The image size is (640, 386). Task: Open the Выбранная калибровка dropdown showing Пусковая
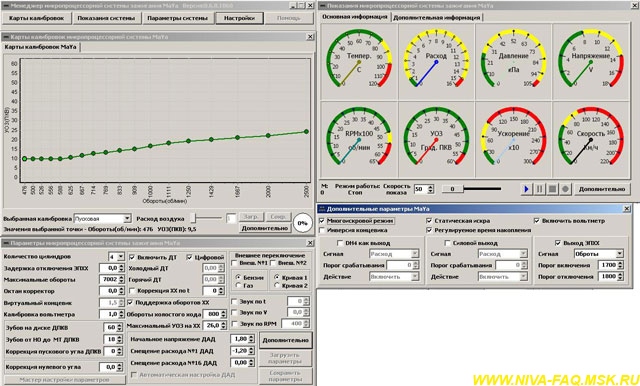[102, 219]
